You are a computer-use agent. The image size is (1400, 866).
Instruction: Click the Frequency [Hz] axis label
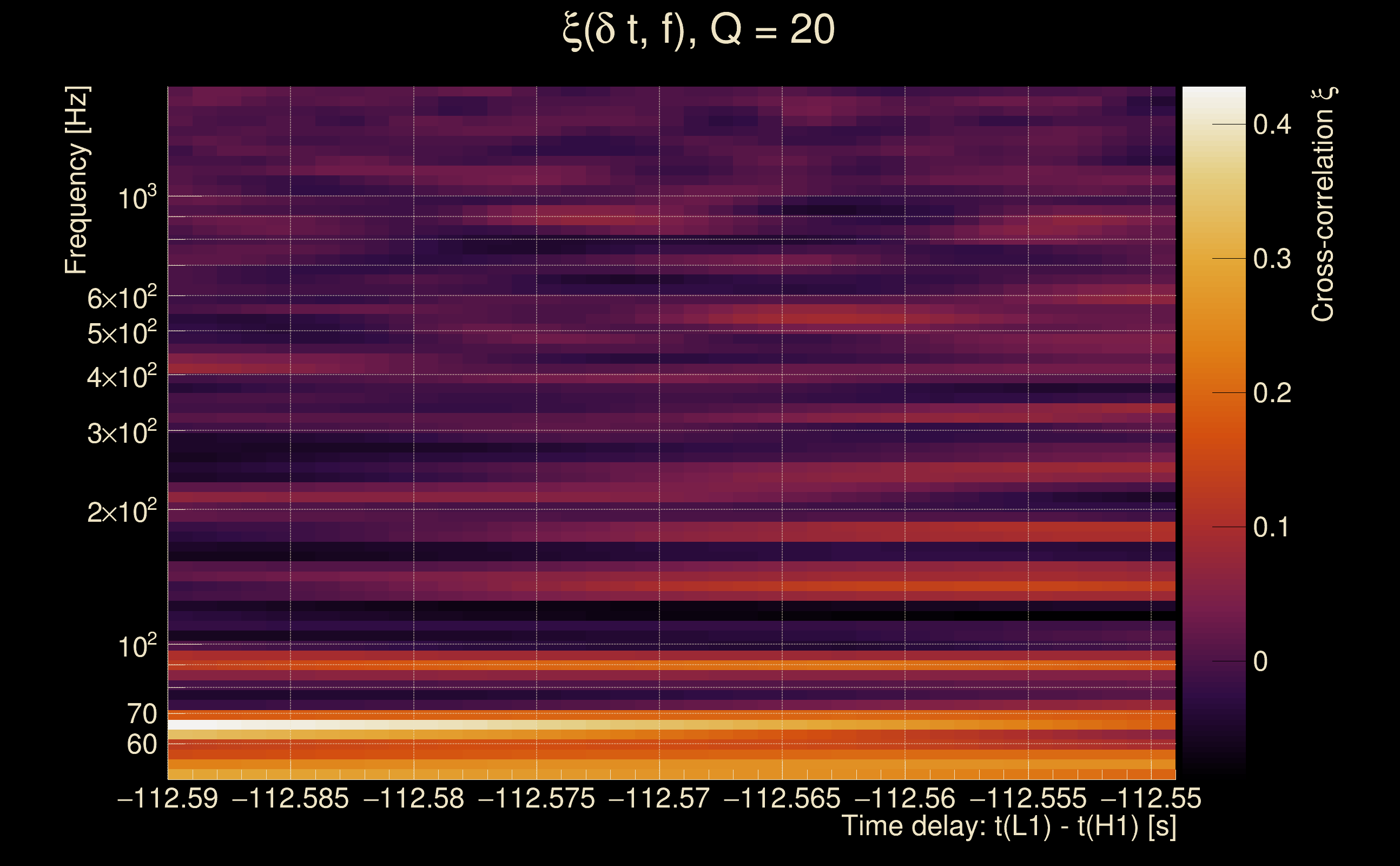click(77, 180)
